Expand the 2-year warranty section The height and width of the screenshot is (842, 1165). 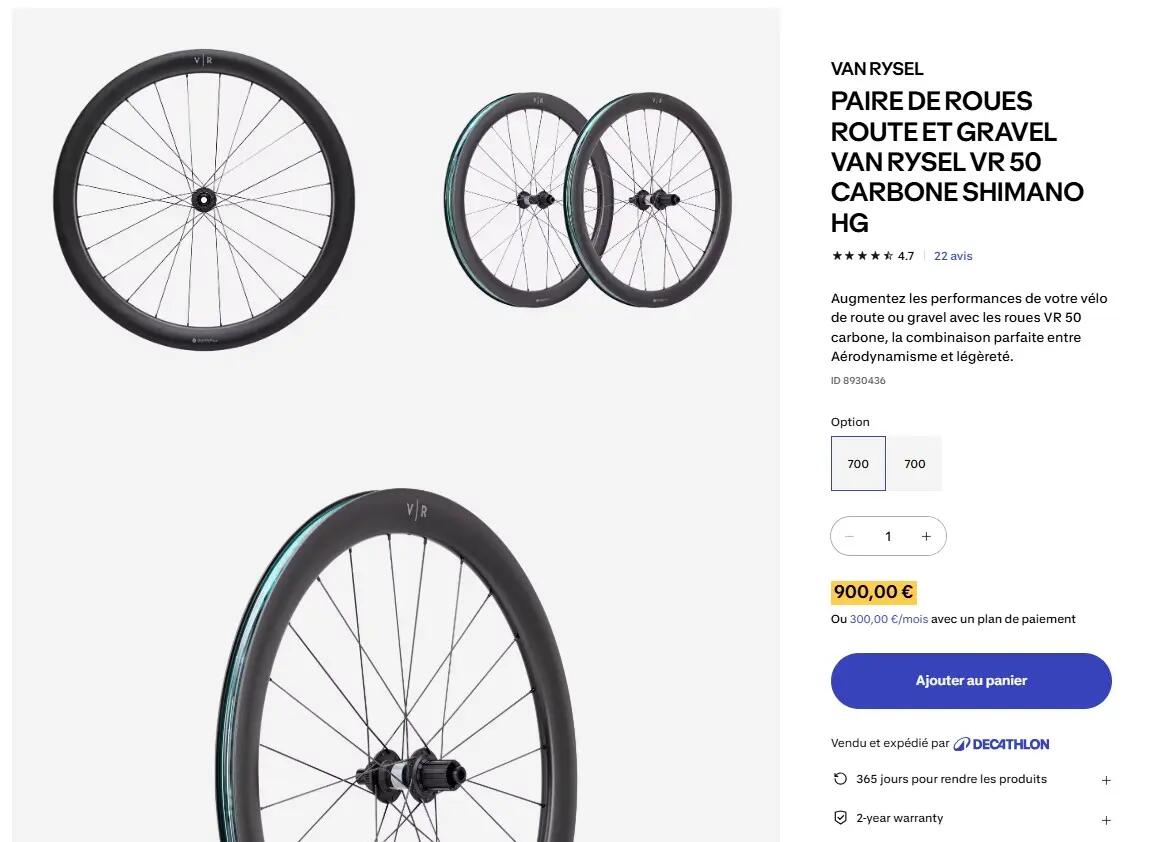pyautogui.click(x=1106, y=820)
